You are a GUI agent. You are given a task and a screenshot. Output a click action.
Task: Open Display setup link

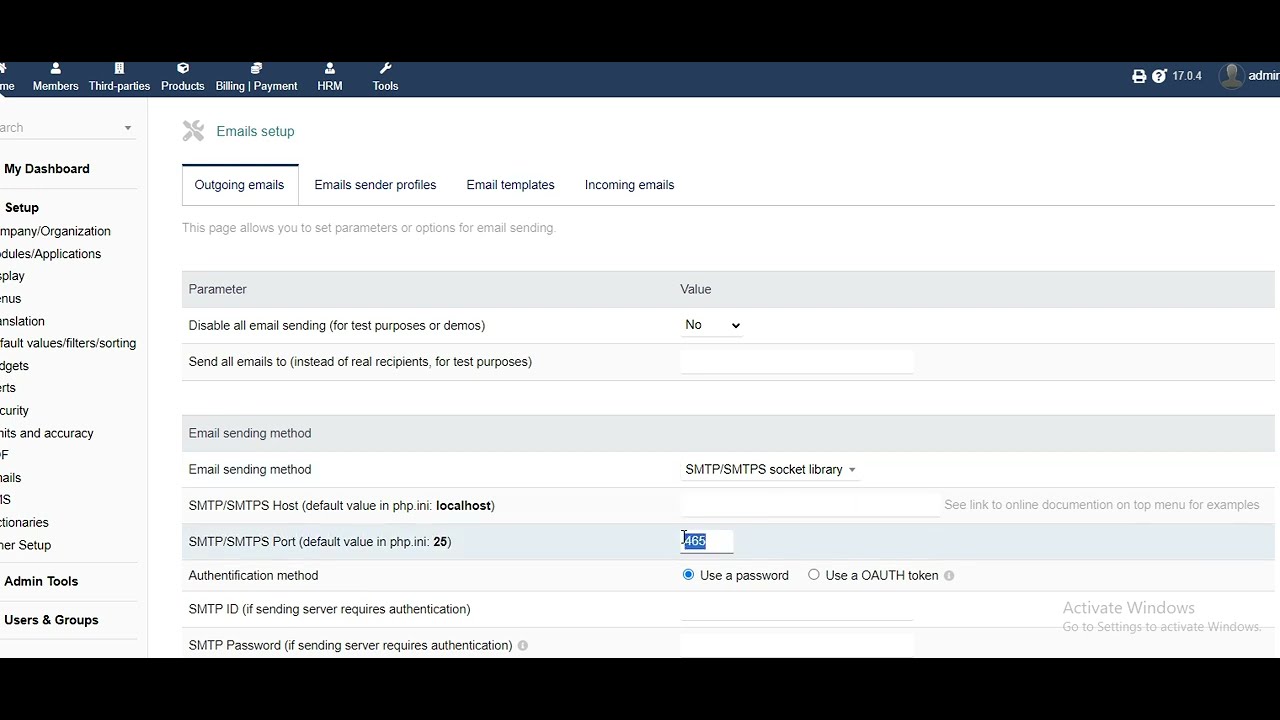coord(12,276)
